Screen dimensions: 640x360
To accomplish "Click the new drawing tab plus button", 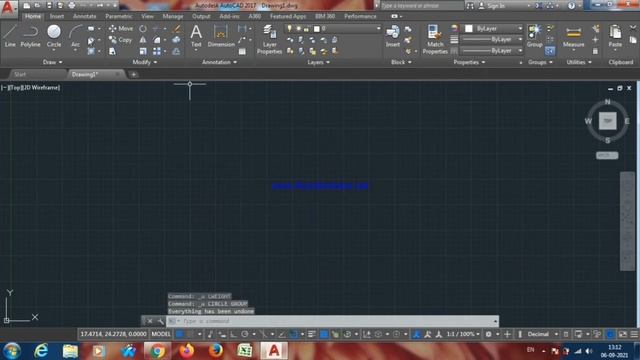I will 133,74.
